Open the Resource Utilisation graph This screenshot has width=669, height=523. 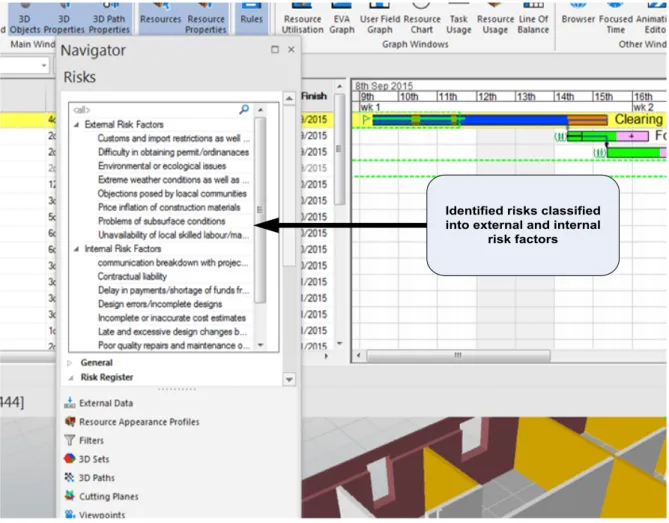(303, 19)
